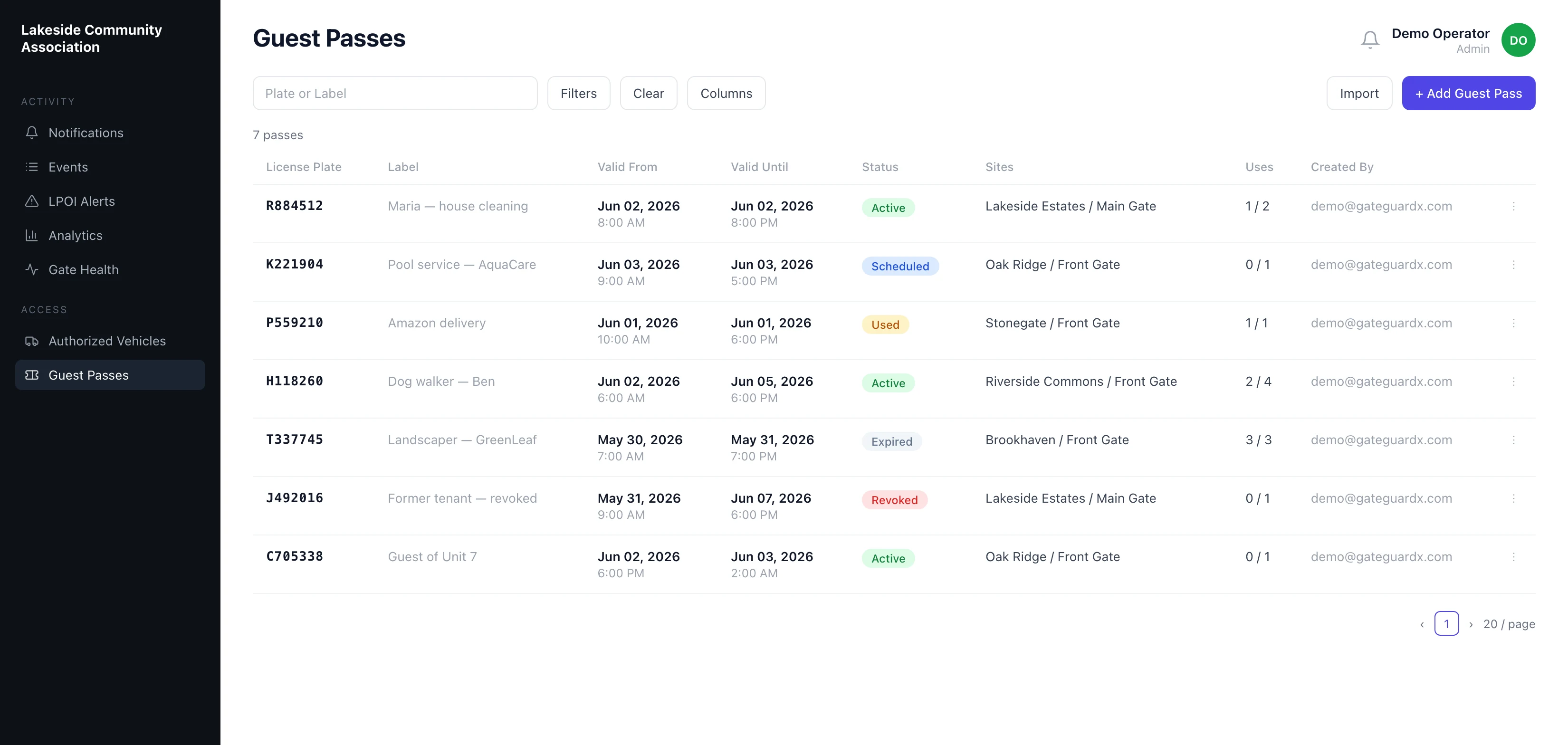Image resolution: width=1568 pixels, height=745 pixels.
Task: Click the Clear button
Action: pos(648,93)
